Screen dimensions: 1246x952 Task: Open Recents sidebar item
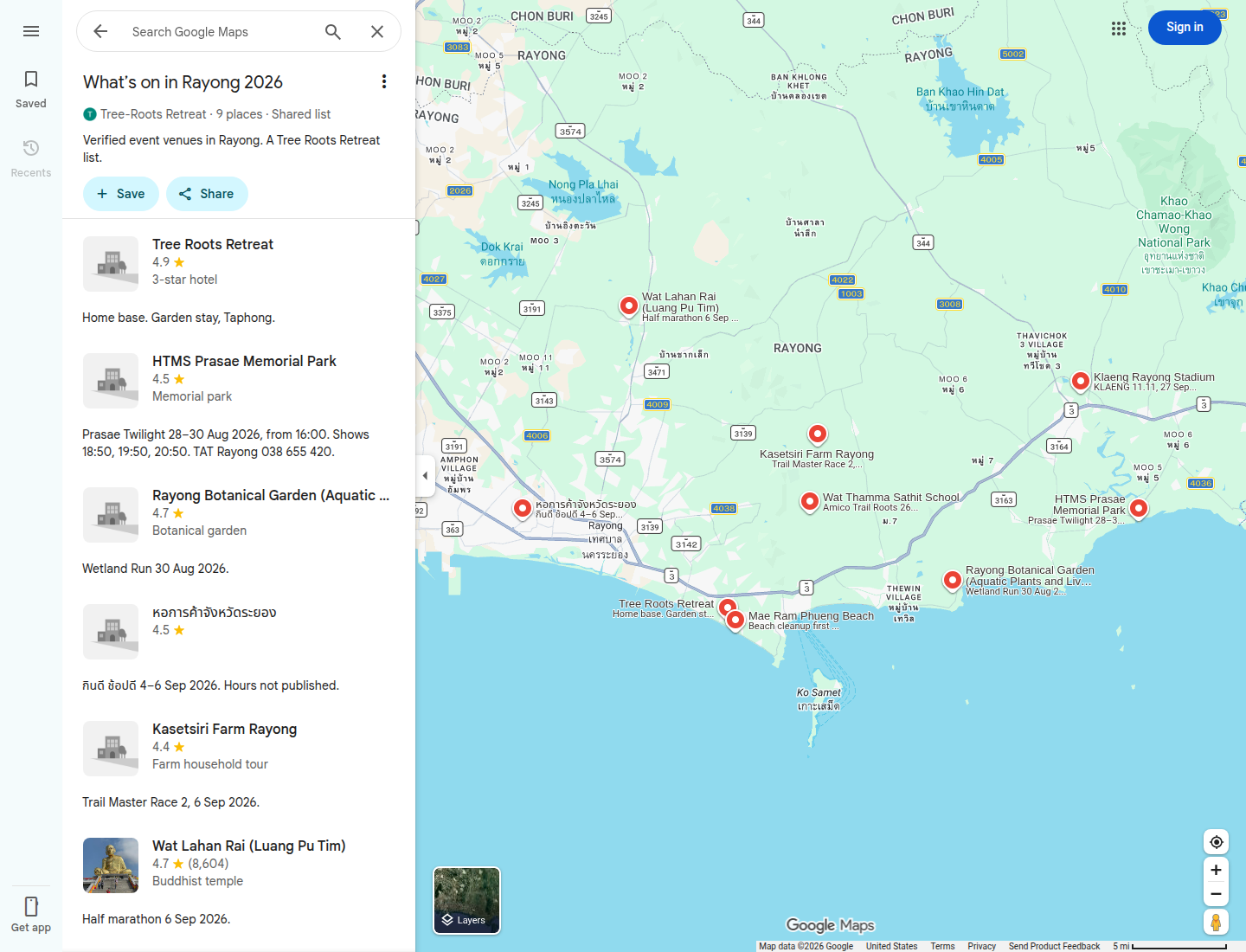pos(31,158)
